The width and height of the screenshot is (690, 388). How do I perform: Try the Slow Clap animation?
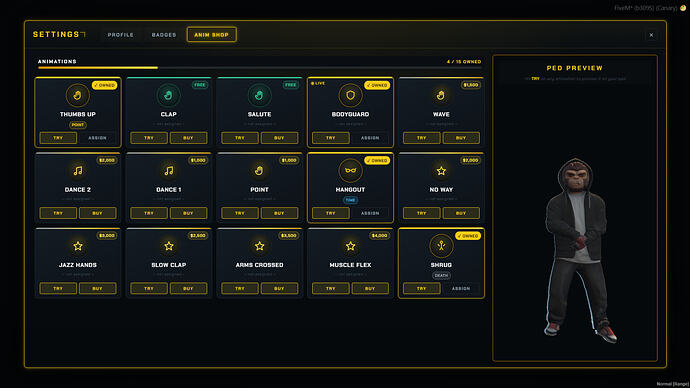point(149,288)
